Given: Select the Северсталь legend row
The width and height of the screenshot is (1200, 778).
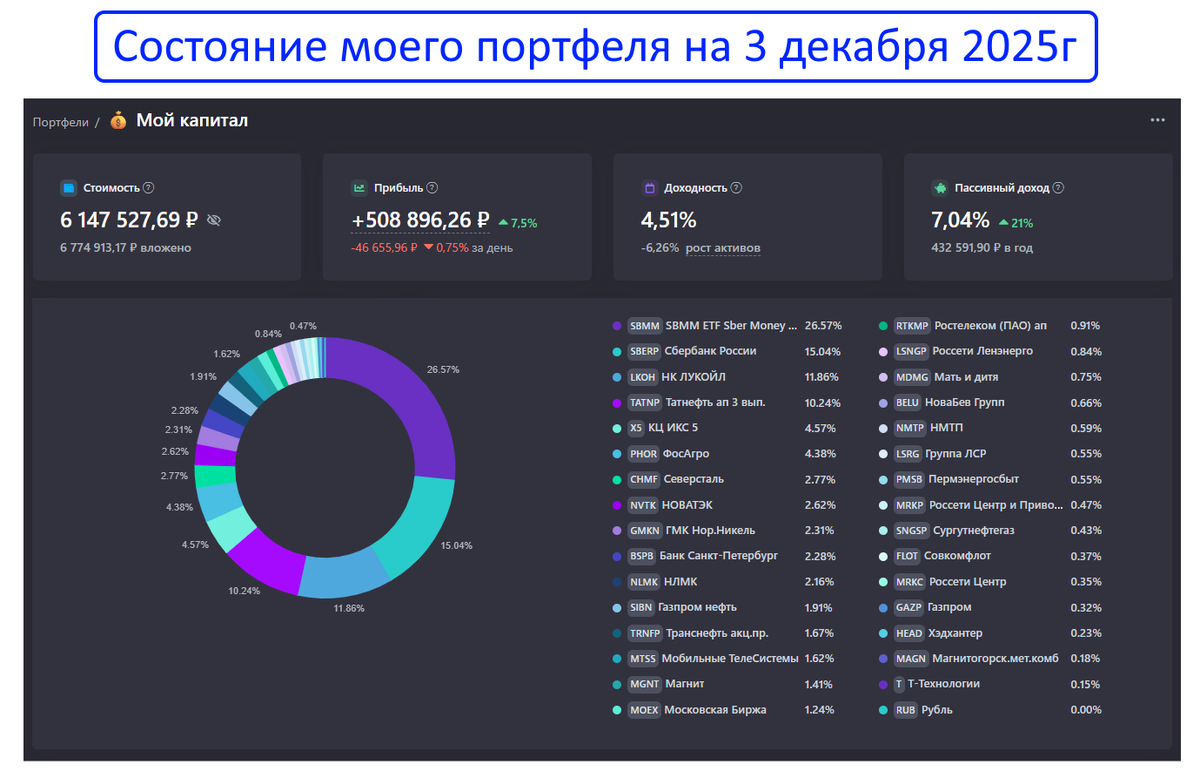Looking at the screenshot, I should point(727,480).
